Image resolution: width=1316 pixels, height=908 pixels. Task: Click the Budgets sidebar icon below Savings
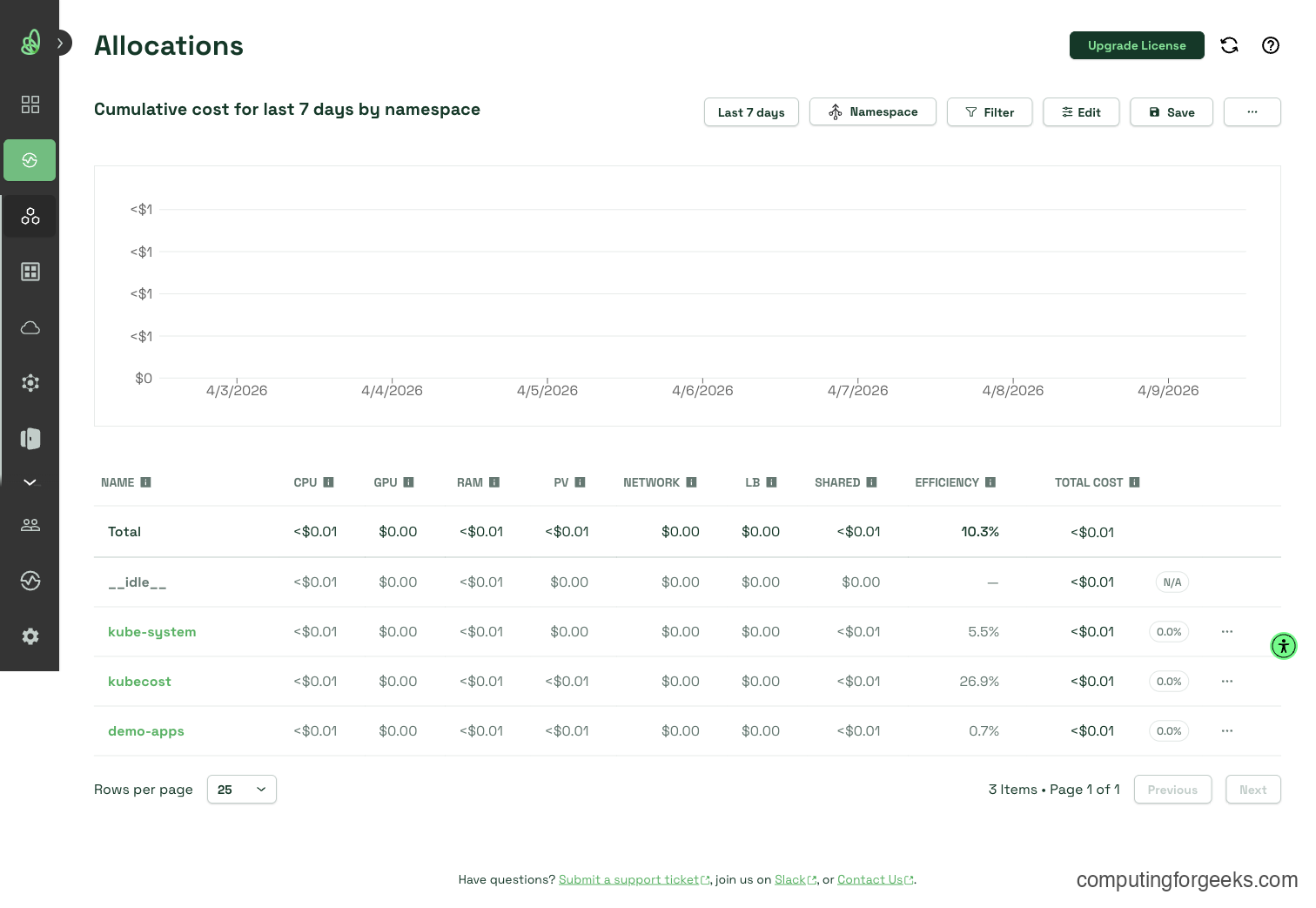coord(30,439)
